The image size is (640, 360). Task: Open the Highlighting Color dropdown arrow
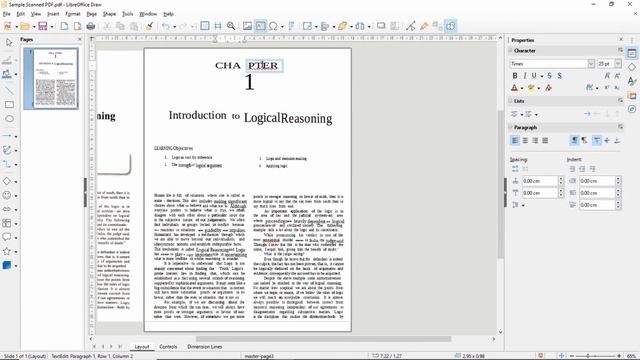[x=539, y=88]
